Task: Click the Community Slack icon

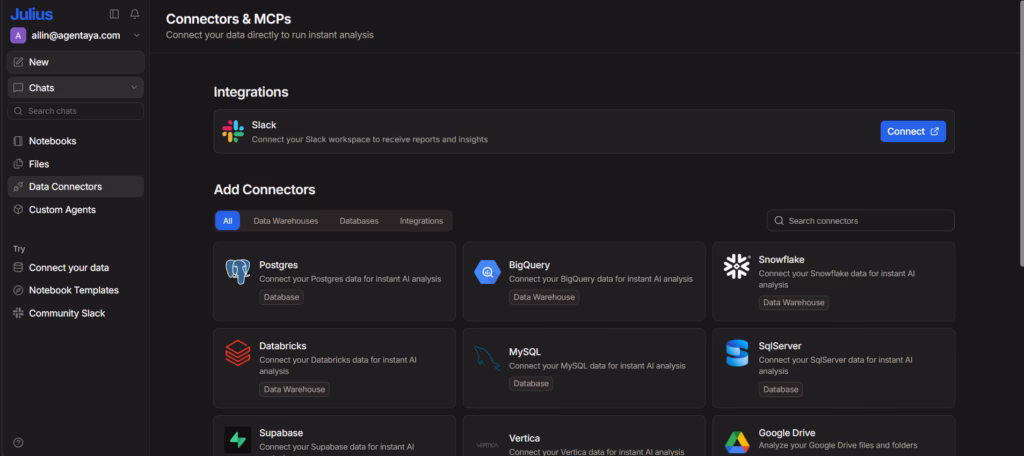Action: (x=18, y=313)
